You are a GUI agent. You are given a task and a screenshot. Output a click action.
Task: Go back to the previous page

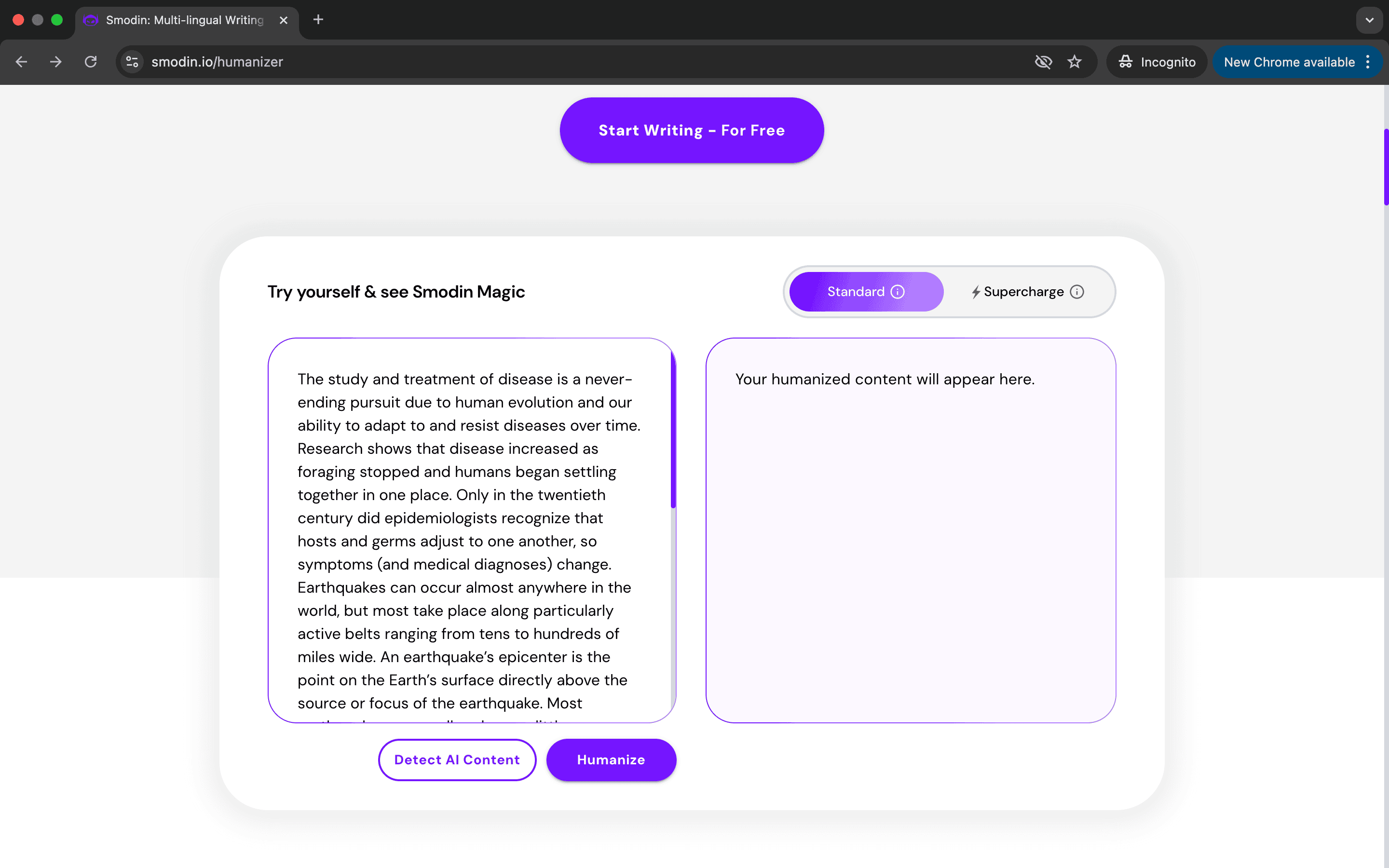(21, 62)
